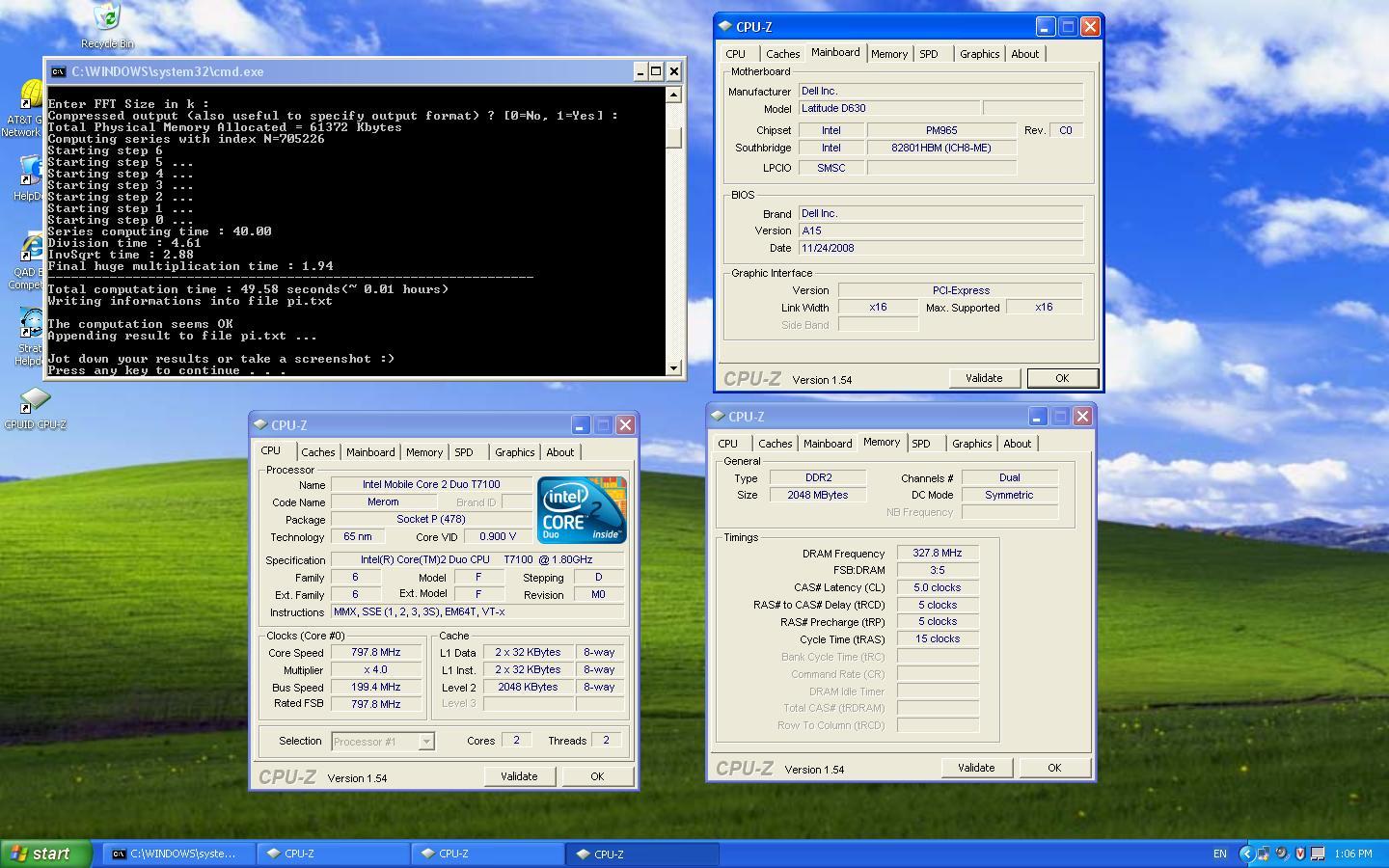
Task: Click the cmd window scrollbar thumb
Action: (x=673, y=137)
